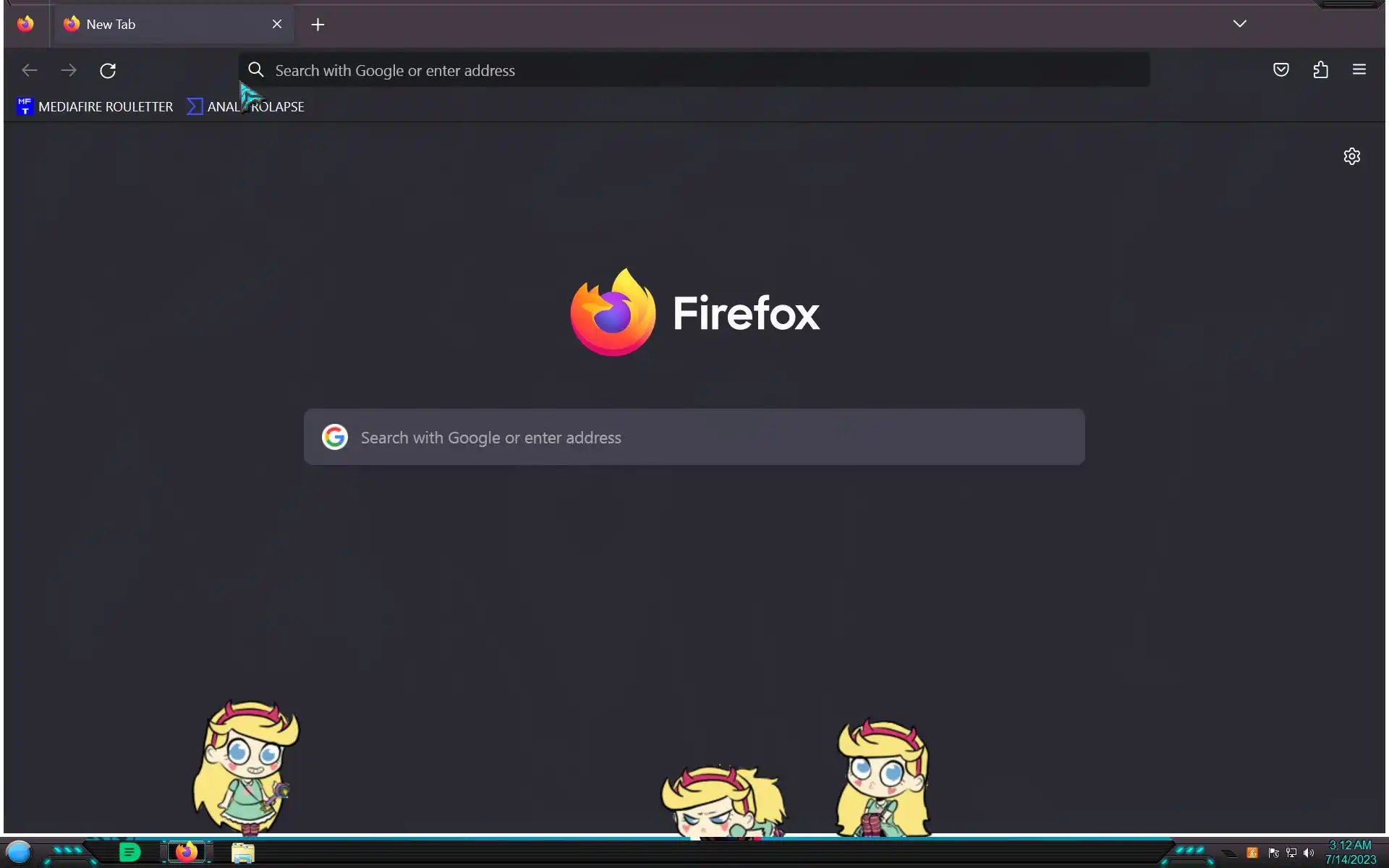Image resolution: width=1389 pixels, height=868 pixels.
Task: Click the Firefox View icon left of tabs
Action: click(25, 24)
